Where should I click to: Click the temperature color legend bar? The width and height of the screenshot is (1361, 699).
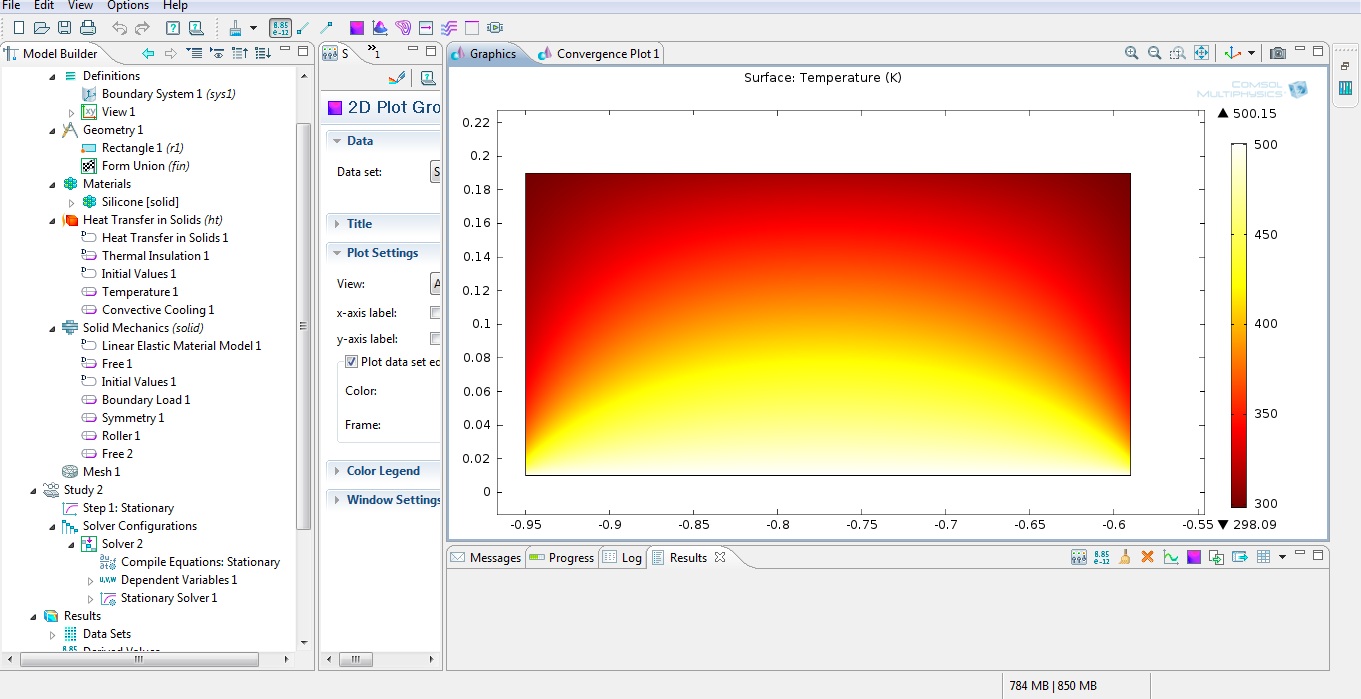coord(1239,325)
